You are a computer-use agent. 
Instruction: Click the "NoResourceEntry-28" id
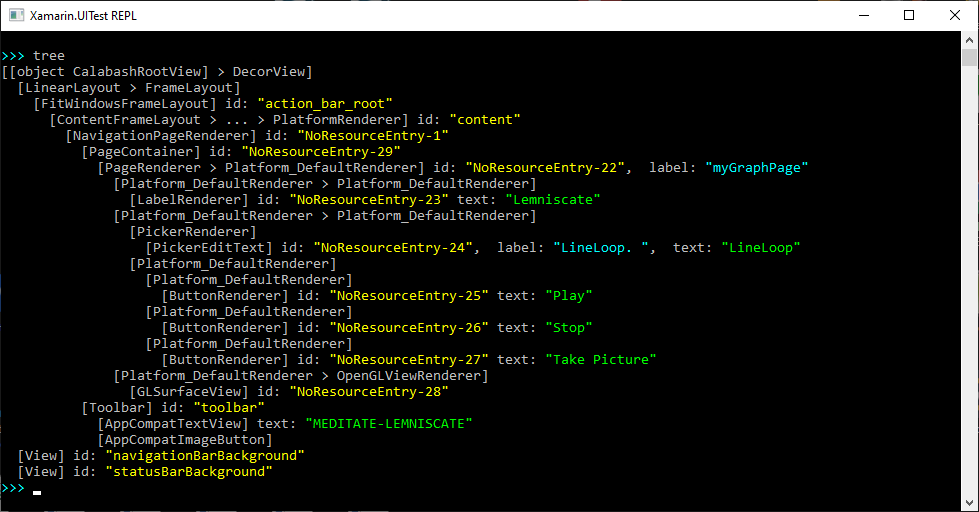(369, 392)
